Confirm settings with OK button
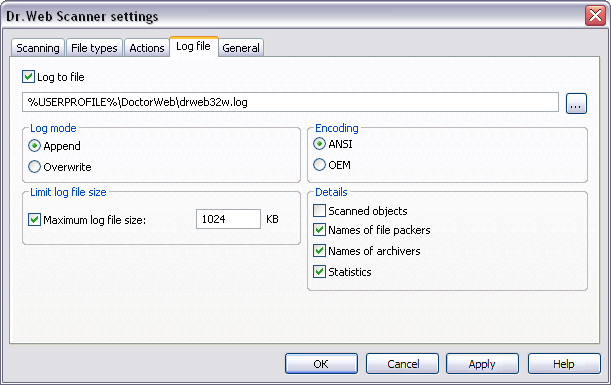 [x=321, y=364]
